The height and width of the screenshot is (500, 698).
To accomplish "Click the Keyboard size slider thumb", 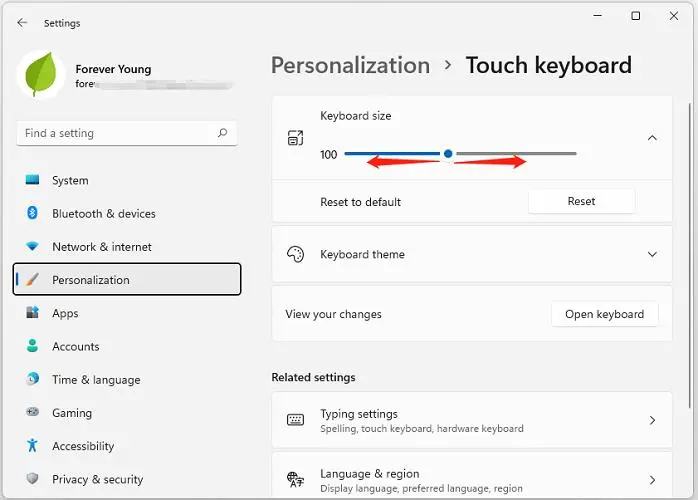I will (x=448, y=154).
